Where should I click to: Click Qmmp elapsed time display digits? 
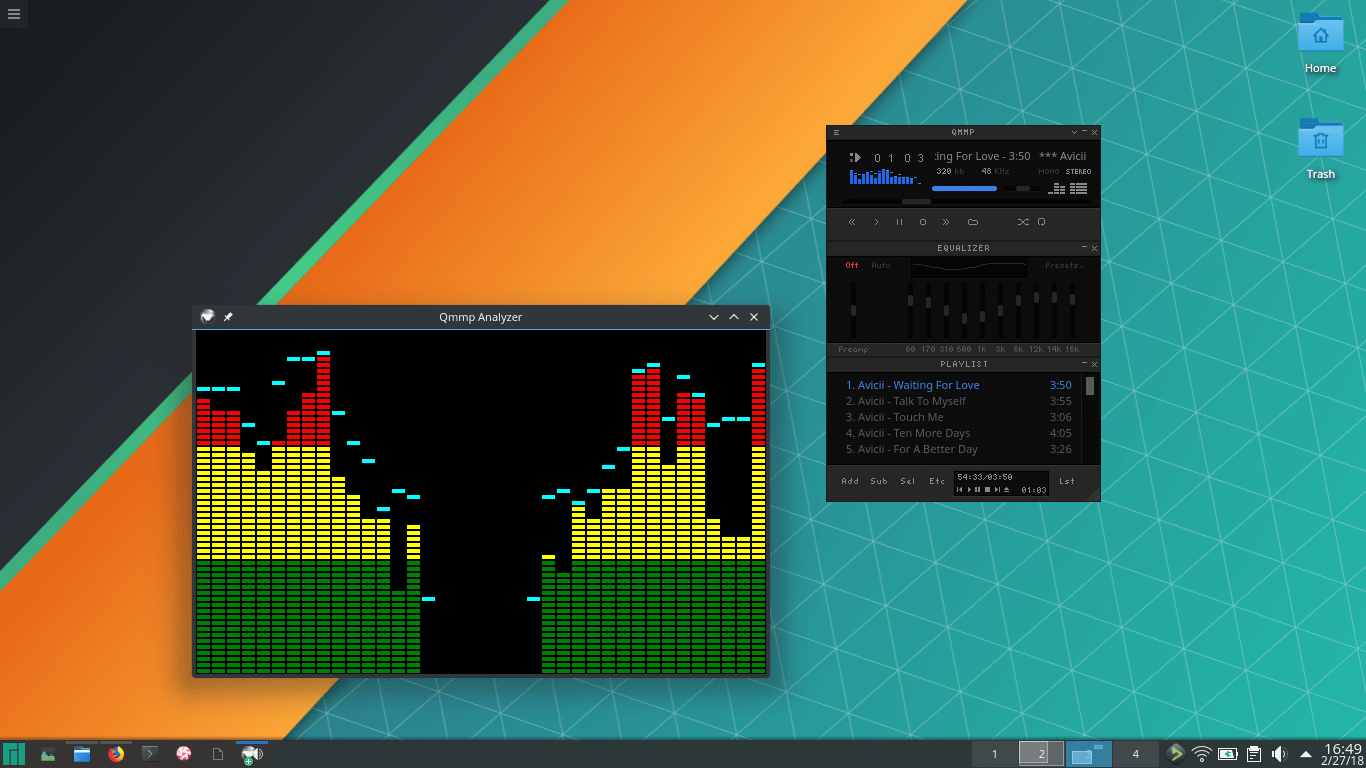pyautogui.click(x=899, y=158)
